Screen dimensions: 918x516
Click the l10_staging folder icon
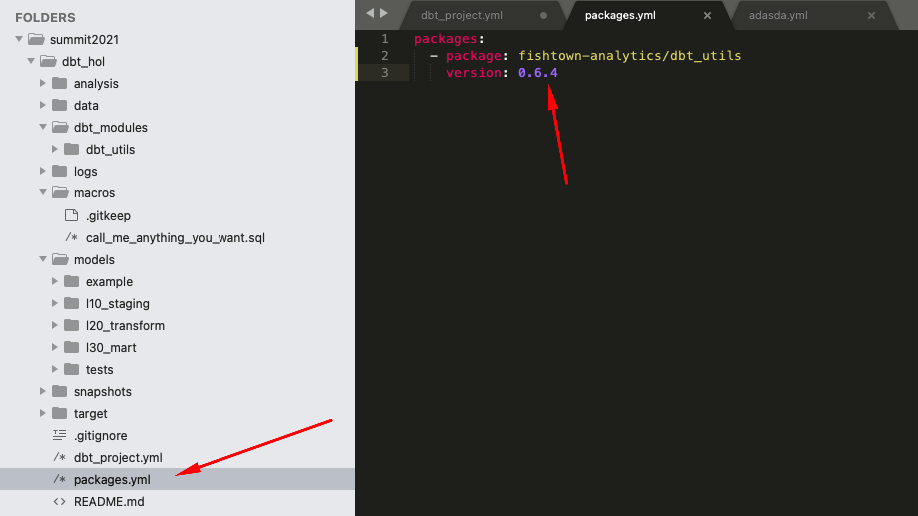71,303
